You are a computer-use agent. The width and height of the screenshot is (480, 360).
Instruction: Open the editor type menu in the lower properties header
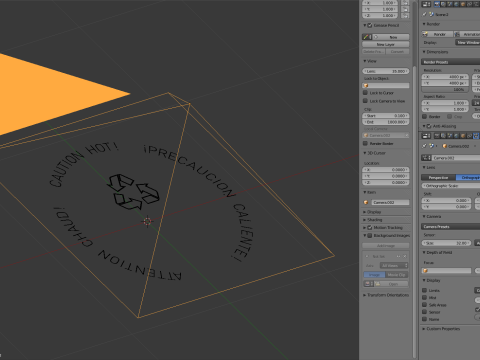[x=426, y=136]
